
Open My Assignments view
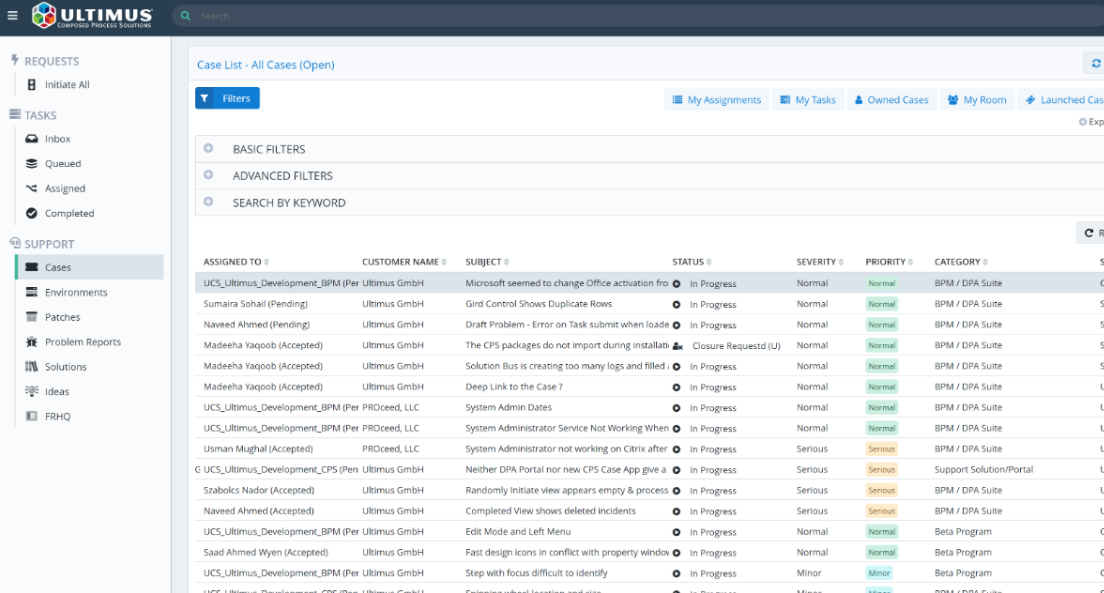(x=717, y=100)
